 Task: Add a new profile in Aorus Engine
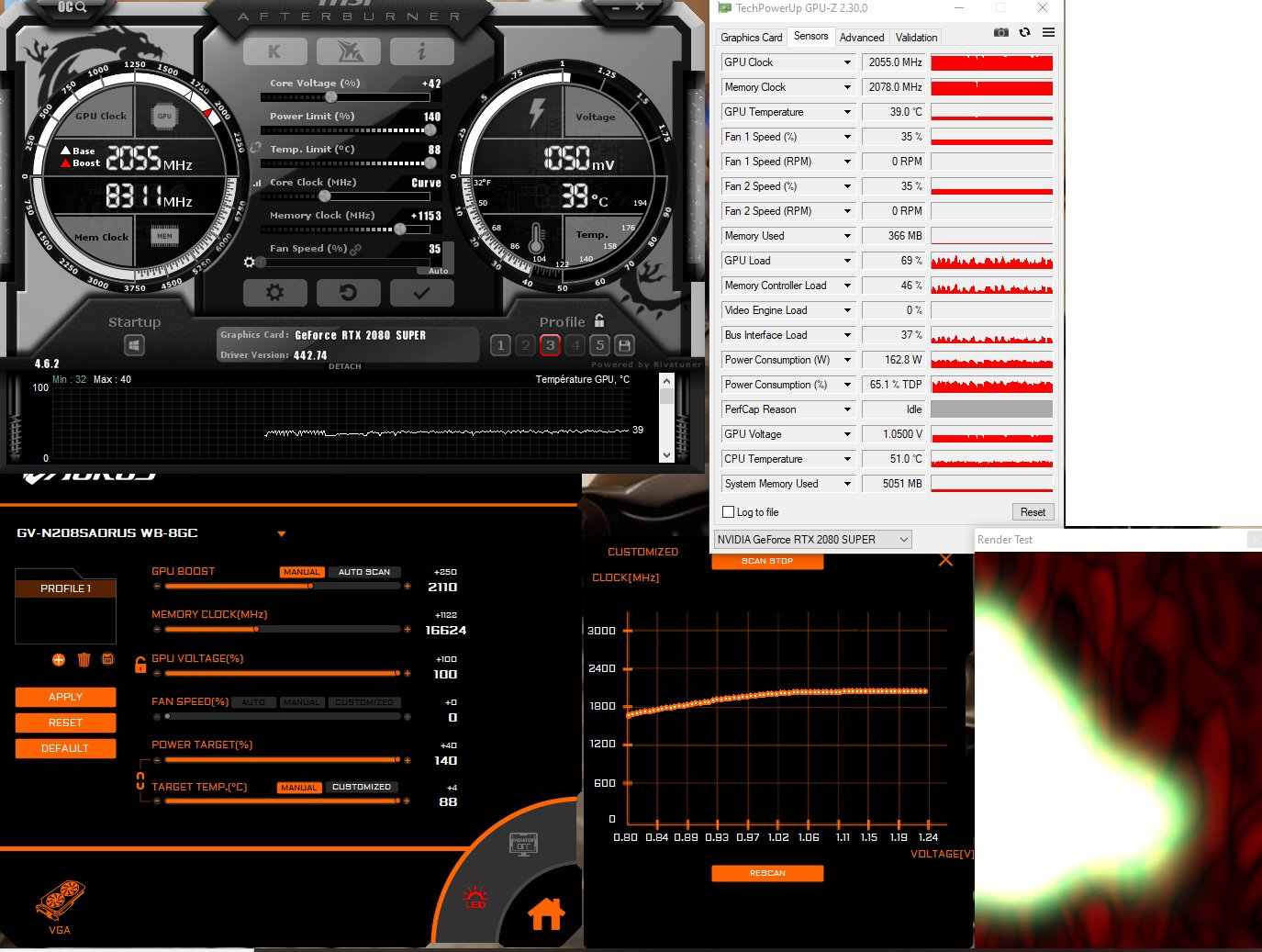tap(59, 659)
